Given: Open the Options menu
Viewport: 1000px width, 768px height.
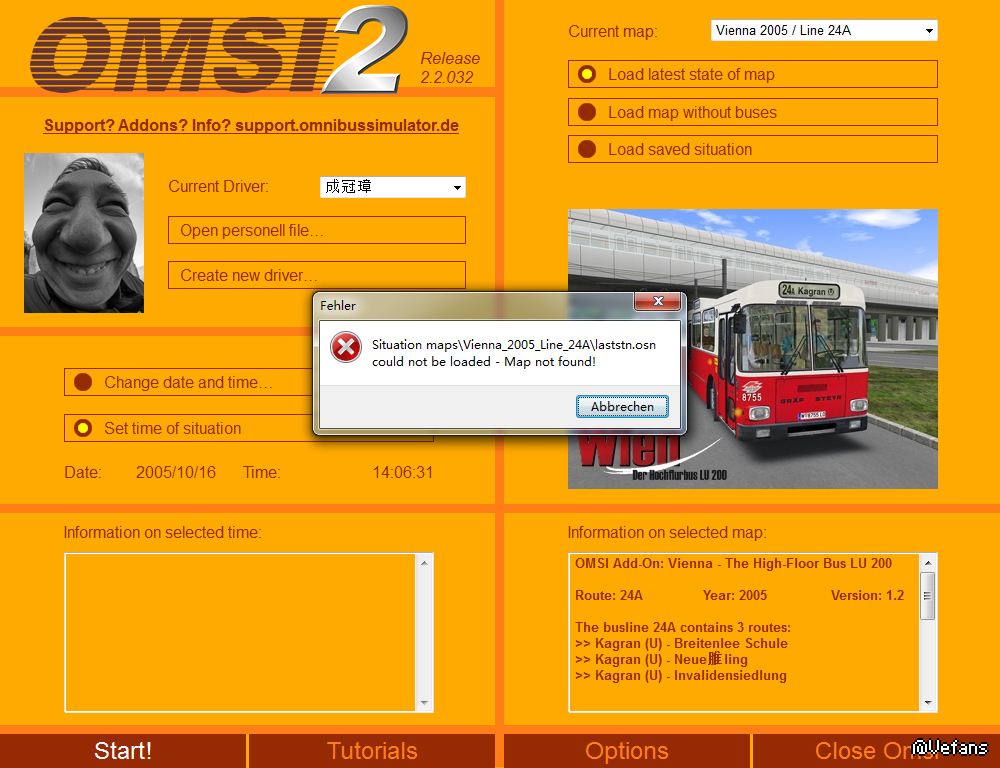Looking at the screenshot, I should point(626,751).
